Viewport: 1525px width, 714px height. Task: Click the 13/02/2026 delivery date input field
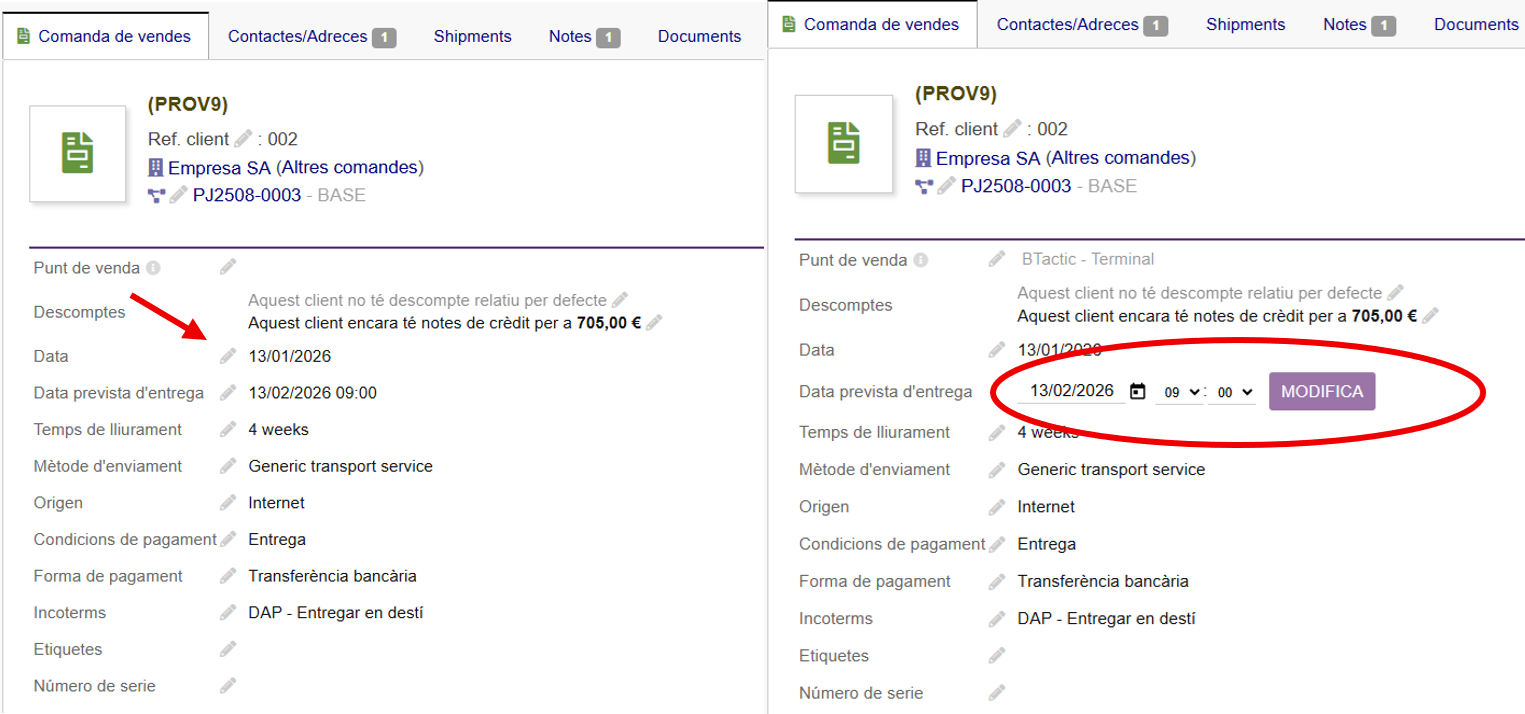coord(1071,391)
